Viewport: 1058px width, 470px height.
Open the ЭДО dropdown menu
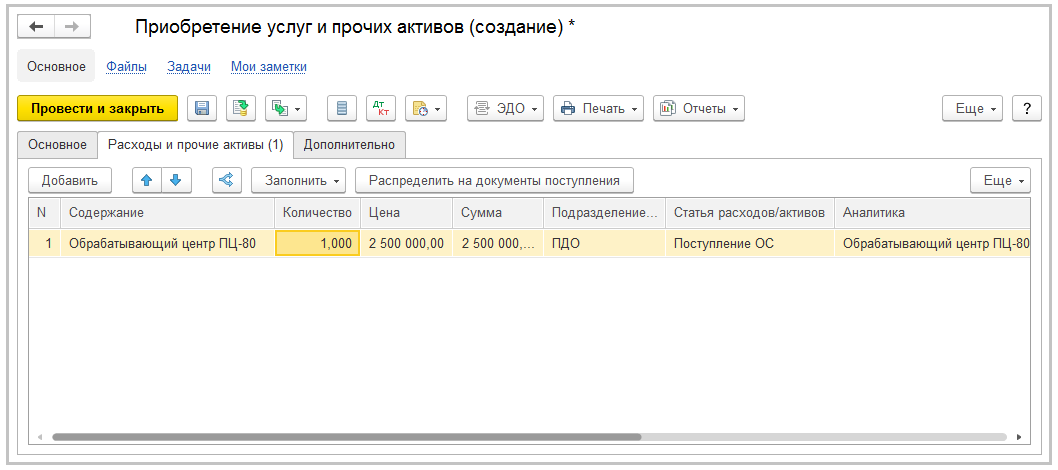(x=505, y=108)
